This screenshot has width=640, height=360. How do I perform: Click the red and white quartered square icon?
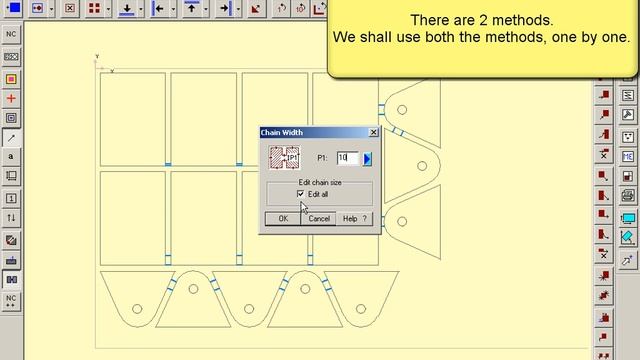pos(628,176)
